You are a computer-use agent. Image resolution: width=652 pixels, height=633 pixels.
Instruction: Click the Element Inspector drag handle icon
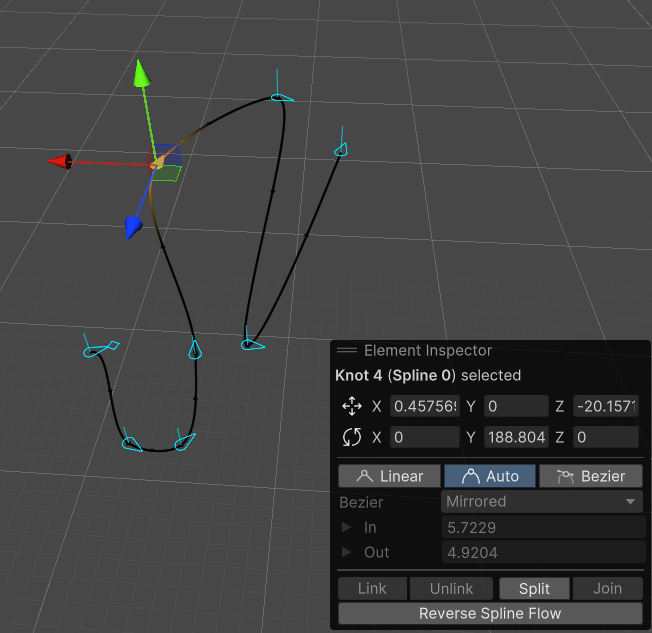[x=347, y=351]
